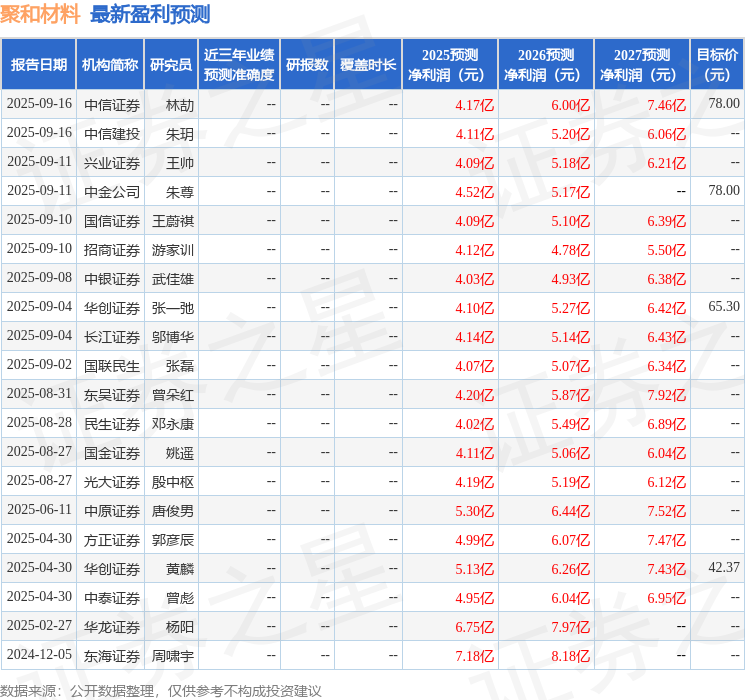The width and height of the screenshot is (745, 700).
Task: Select 2026 forecast value 8.18亿
Action: point(571,656)
